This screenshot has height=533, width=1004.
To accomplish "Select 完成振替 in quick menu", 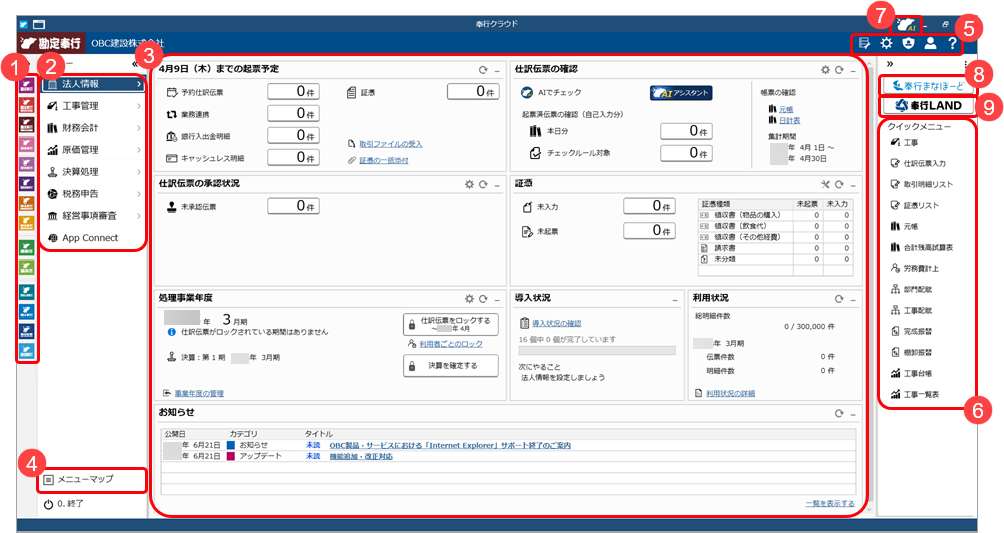I will pyautogui.click(x=911, y=332).
